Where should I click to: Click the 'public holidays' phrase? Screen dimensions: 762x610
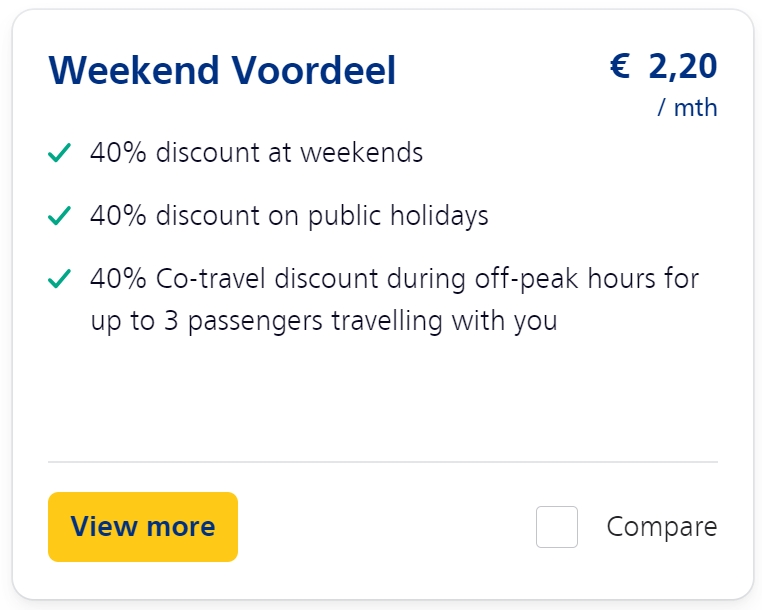(x=399, y=215)
